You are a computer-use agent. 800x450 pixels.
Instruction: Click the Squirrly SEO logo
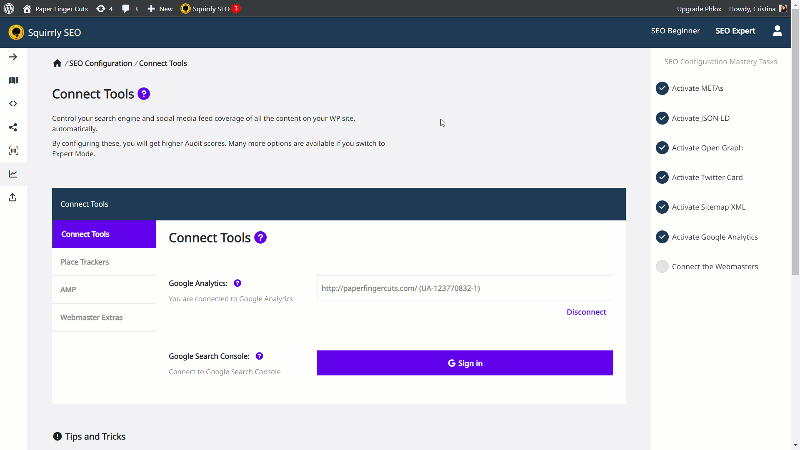[x=16, y=32]
